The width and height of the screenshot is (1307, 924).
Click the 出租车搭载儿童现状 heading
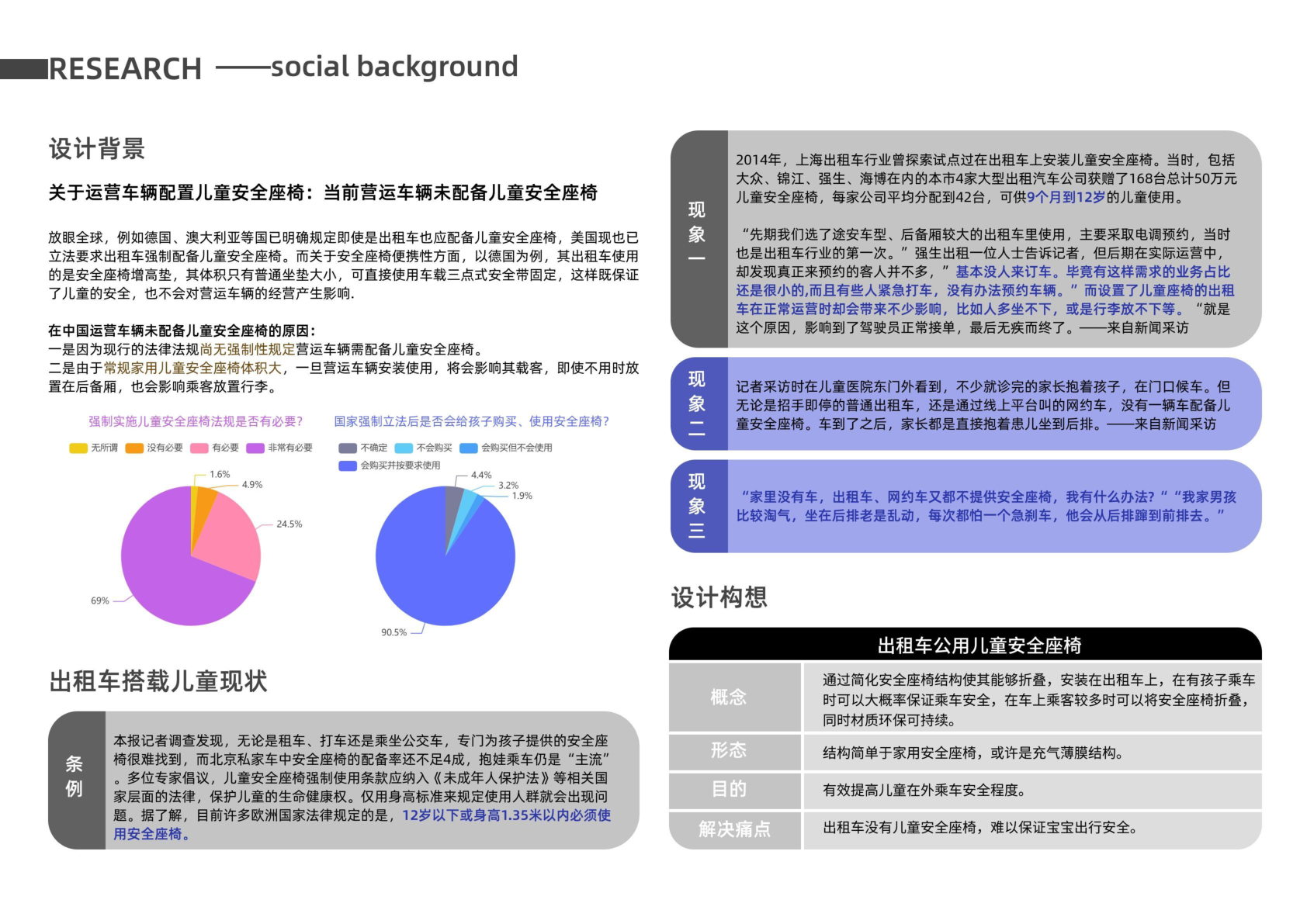click(158, 681)
